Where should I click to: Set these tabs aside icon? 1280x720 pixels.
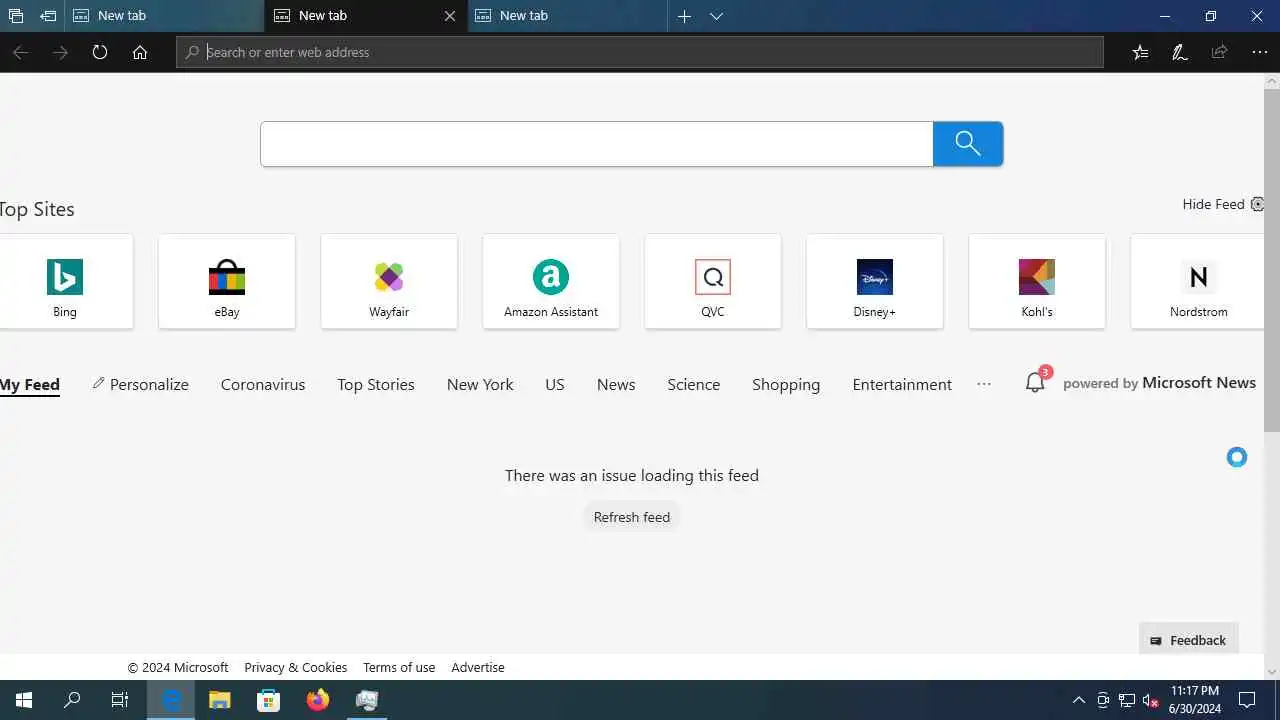pos(48,16)
